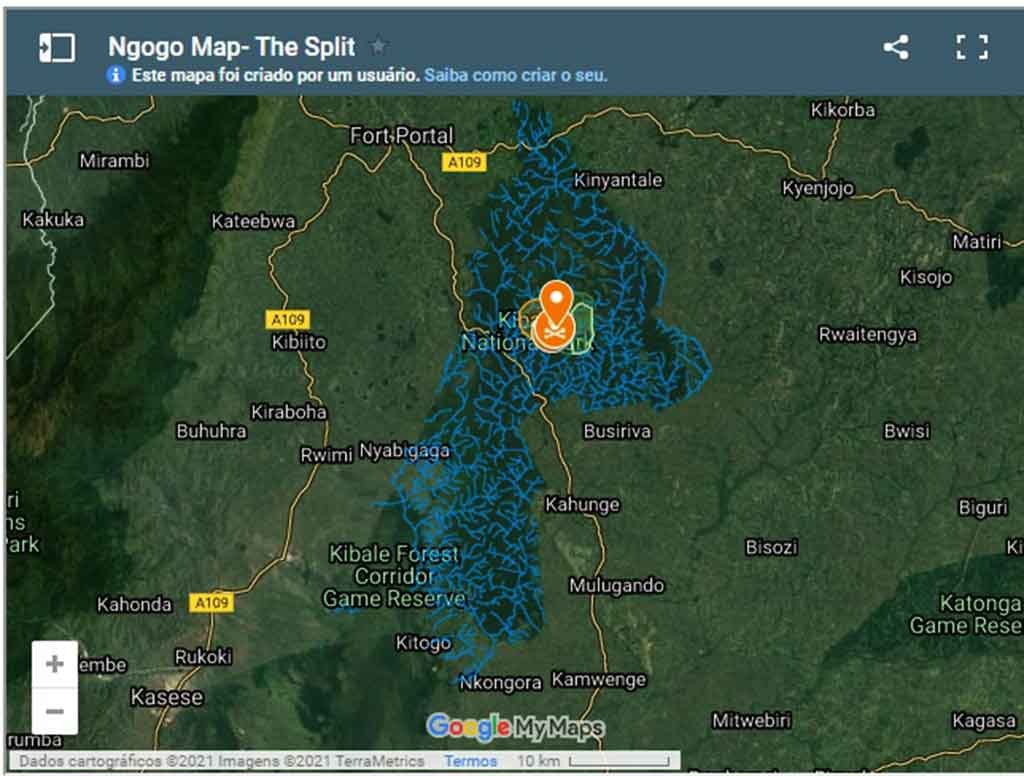Click the orange crossed-tools marker below the pin

pos(551,330)
